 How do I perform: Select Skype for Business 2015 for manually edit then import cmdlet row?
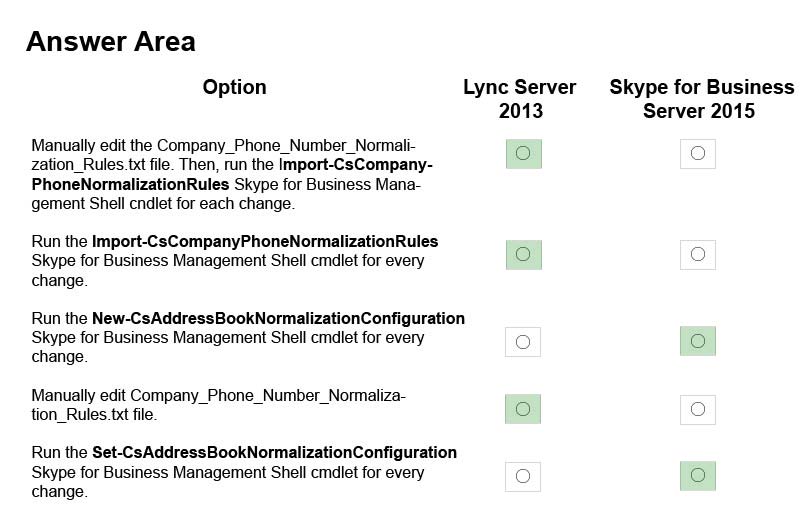697,153
